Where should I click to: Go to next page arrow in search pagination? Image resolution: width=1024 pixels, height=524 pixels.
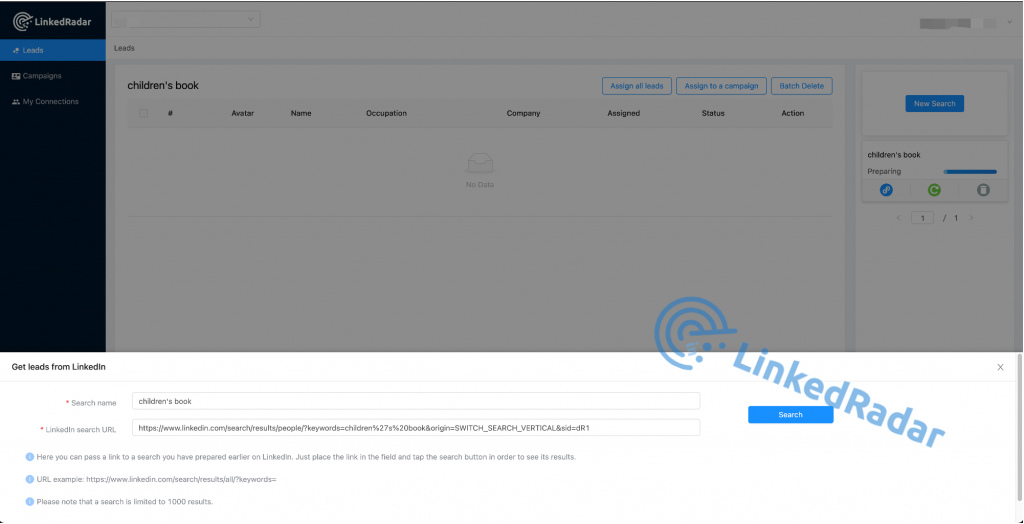(971, 218)
